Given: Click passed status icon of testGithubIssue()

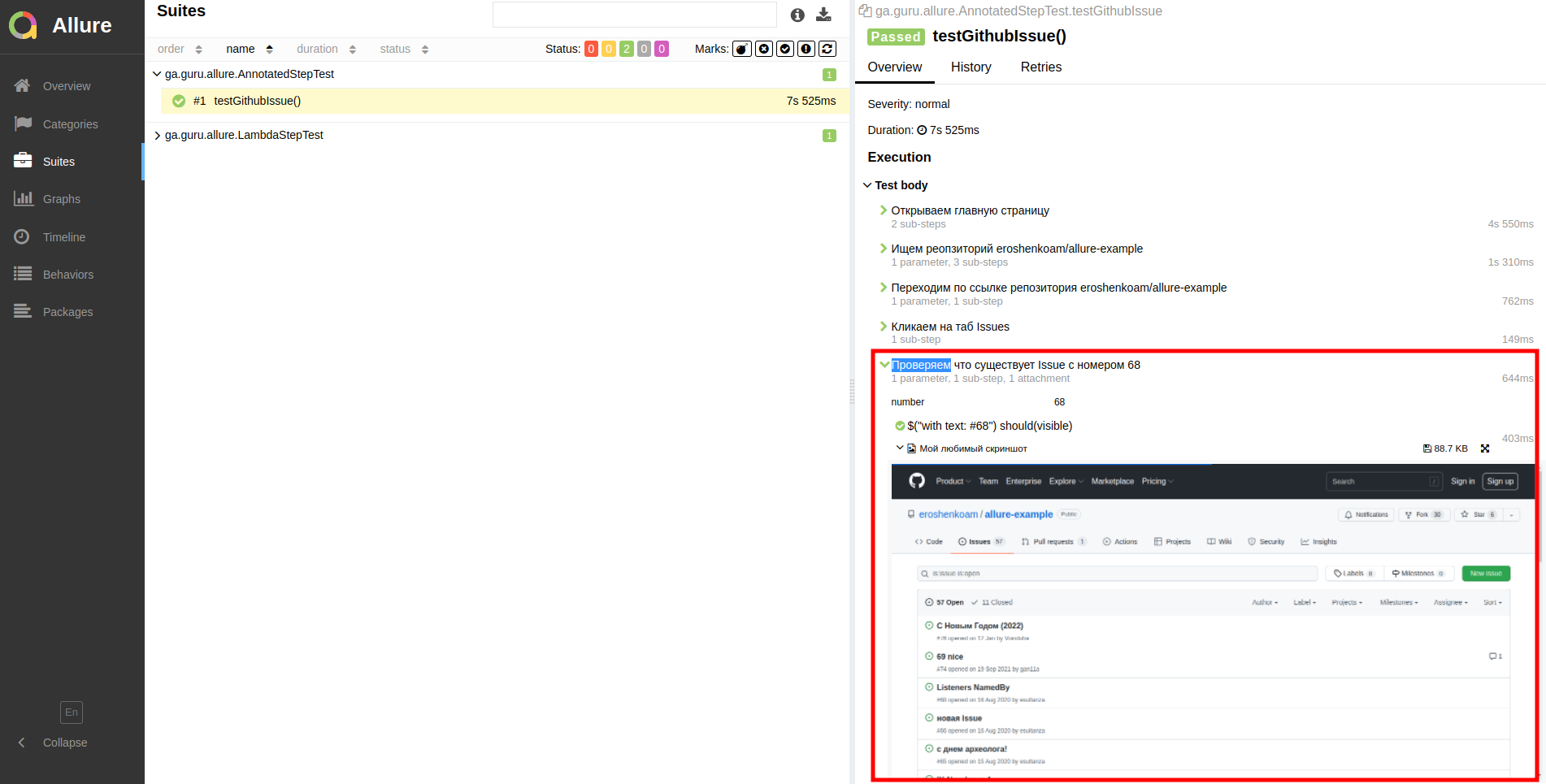Looking at the screenshot, I should point(179,101).
